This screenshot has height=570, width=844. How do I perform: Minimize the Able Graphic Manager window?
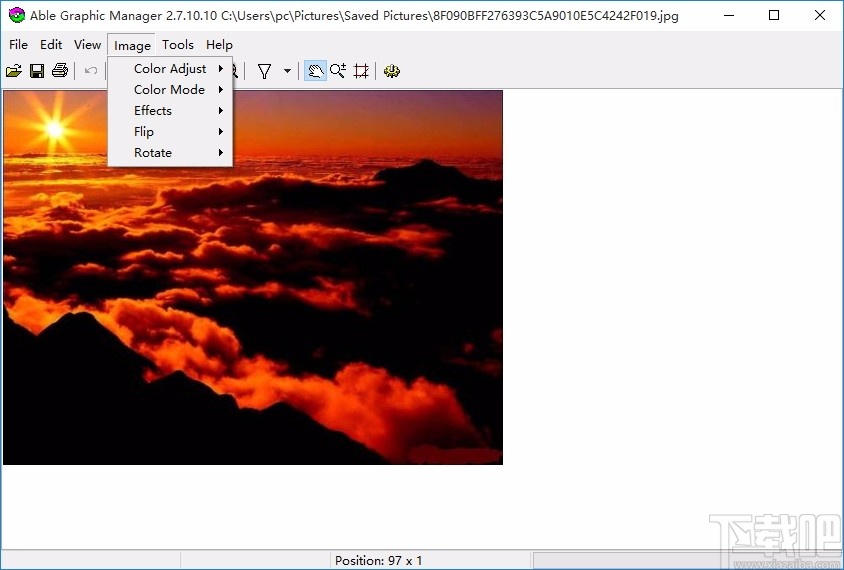(x=728, y=15)
